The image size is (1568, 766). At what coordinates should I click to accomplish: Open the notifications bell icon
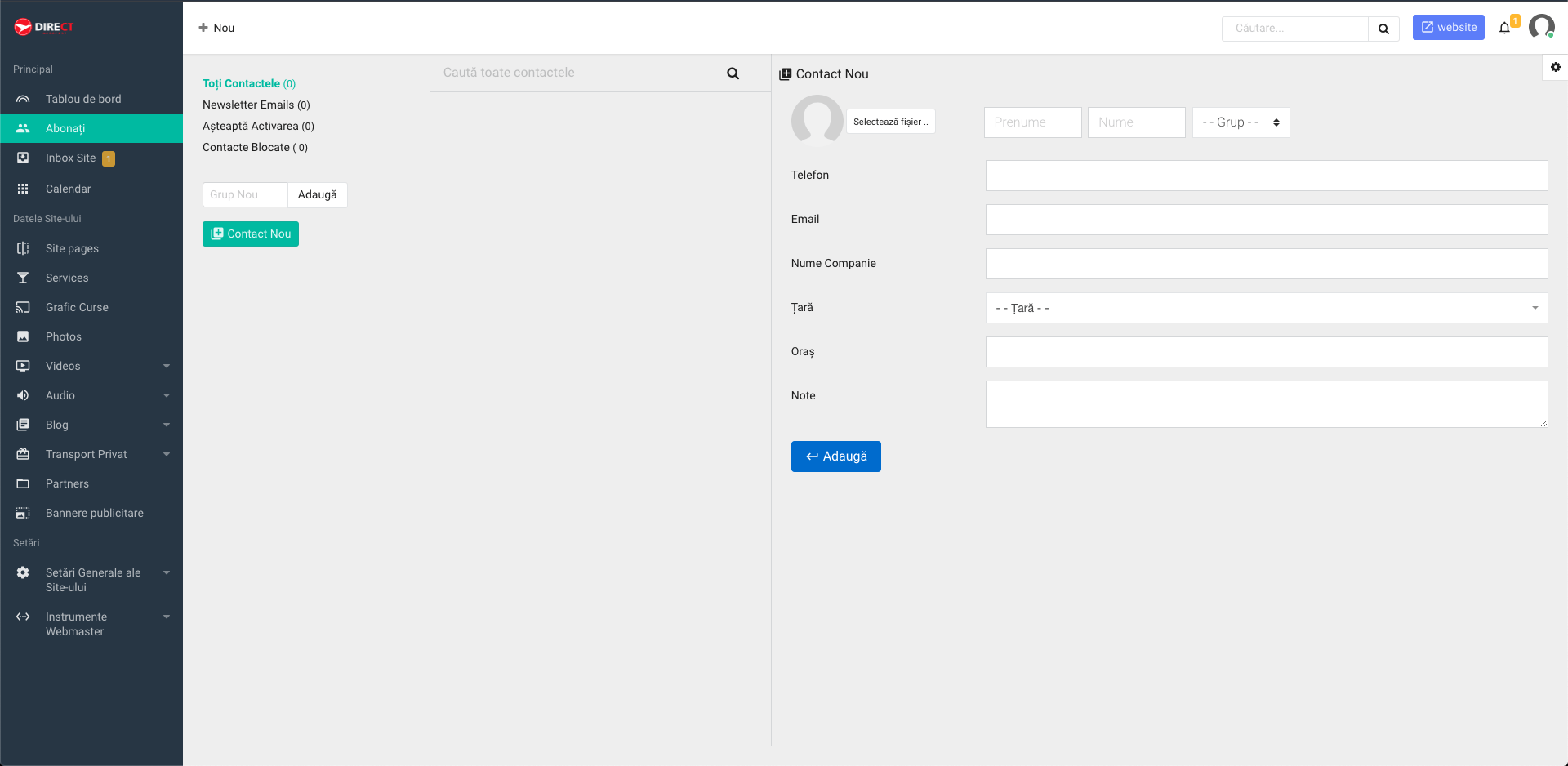1504,28
